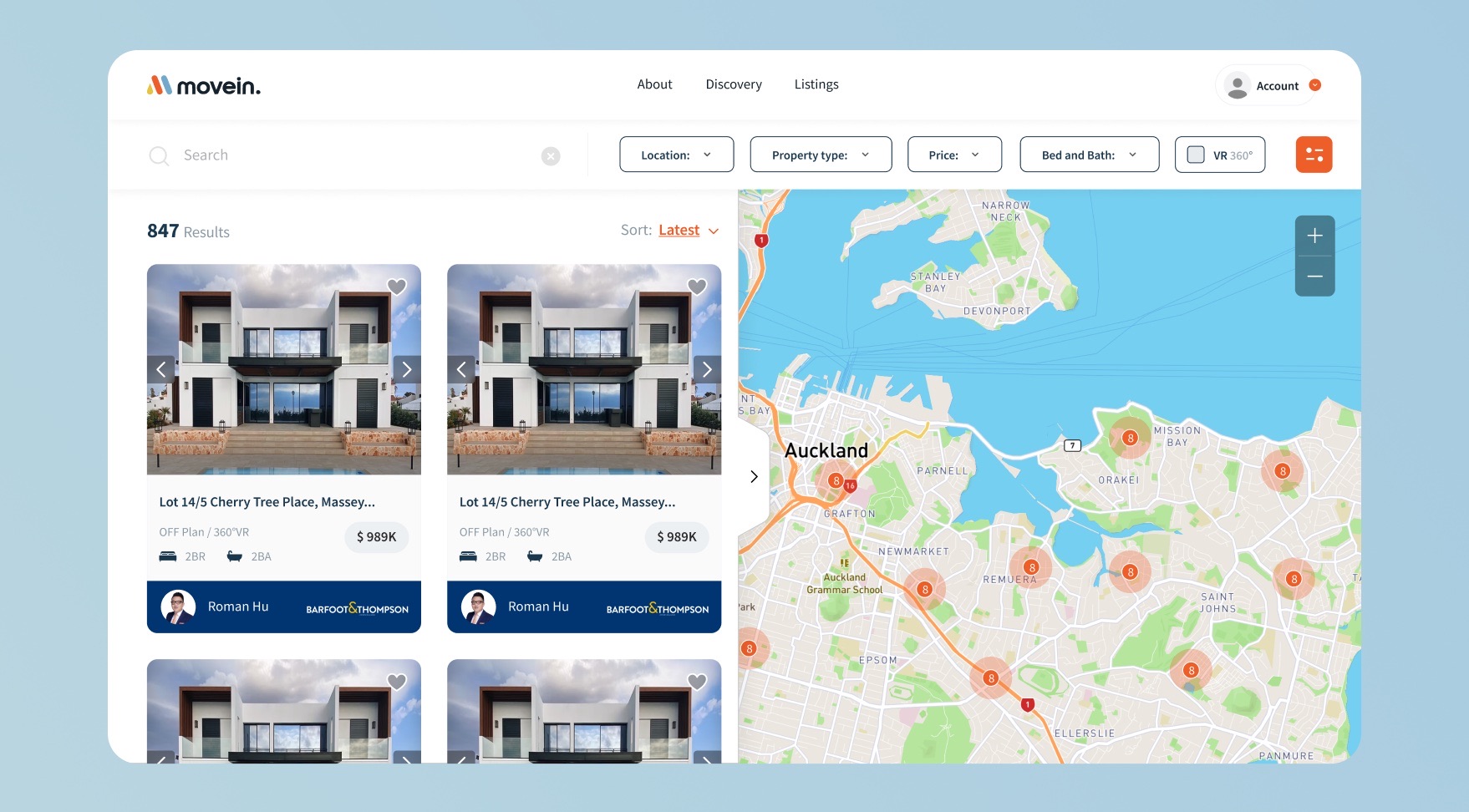This screenshot has height=812, width=1469.
Task: Show next photo on second listing
Action: [707, 369]
